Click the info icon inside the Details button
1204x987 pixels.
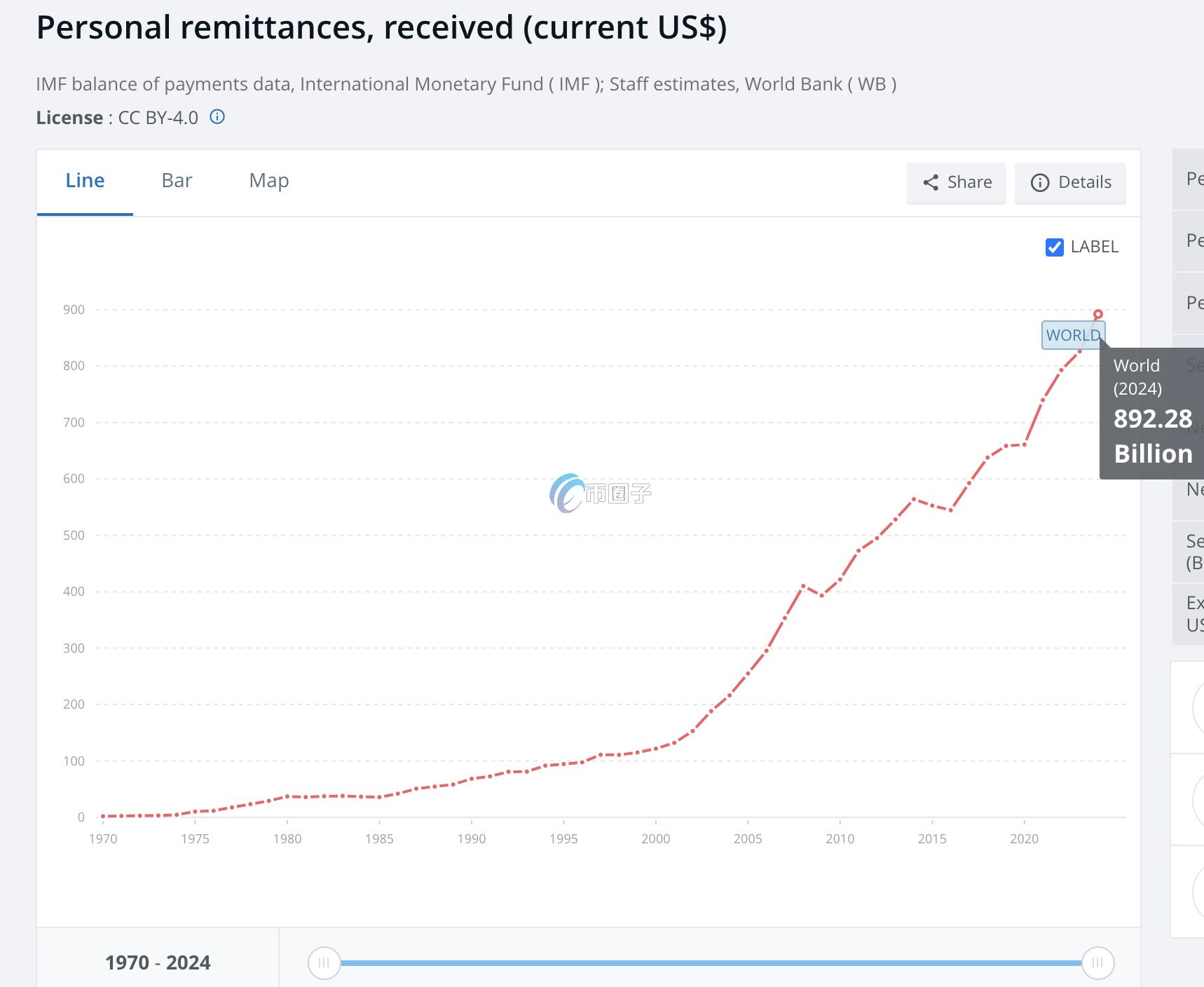click(x=1040, y=183)
